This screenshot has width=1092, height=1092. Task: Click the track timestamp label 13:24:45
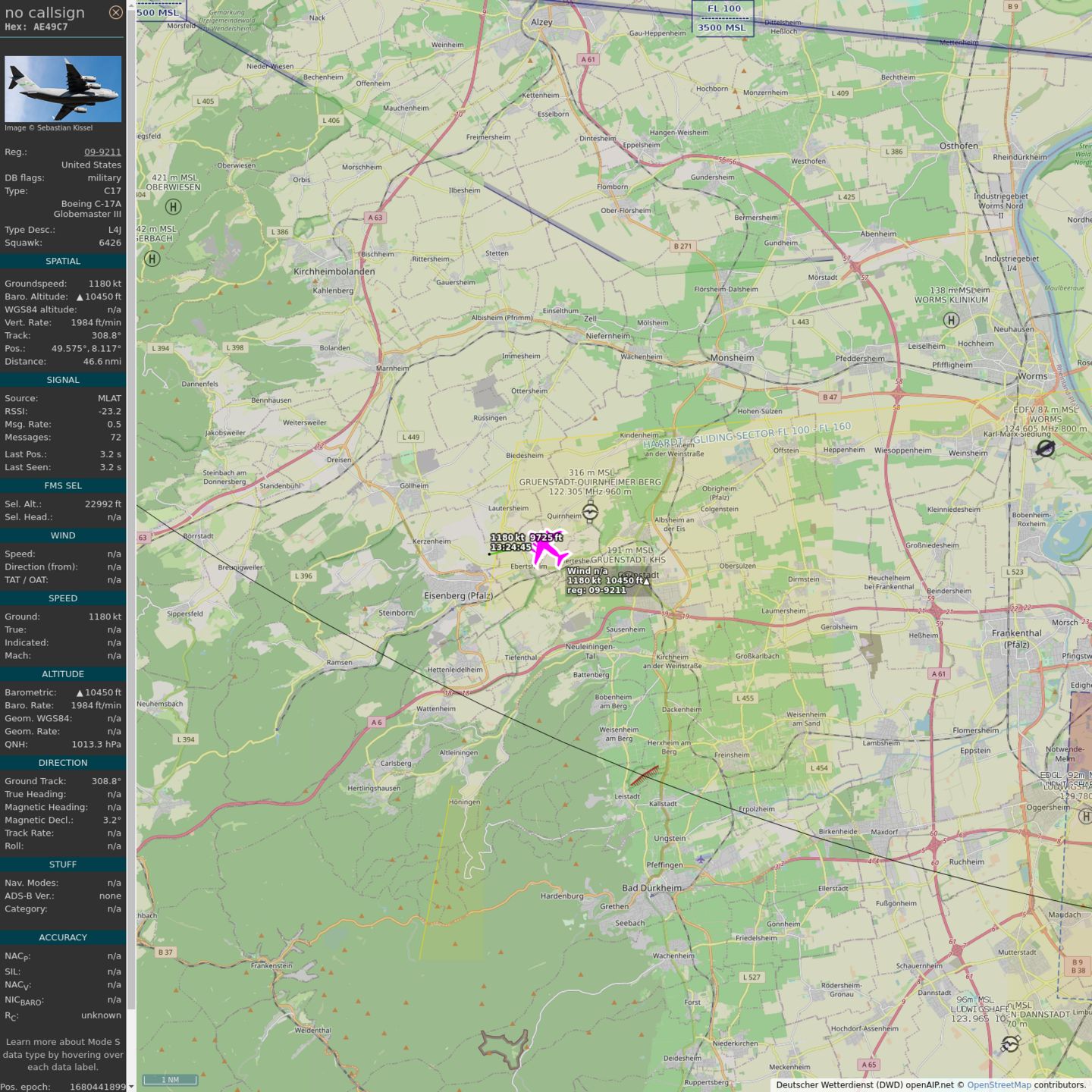pos(510,547)
